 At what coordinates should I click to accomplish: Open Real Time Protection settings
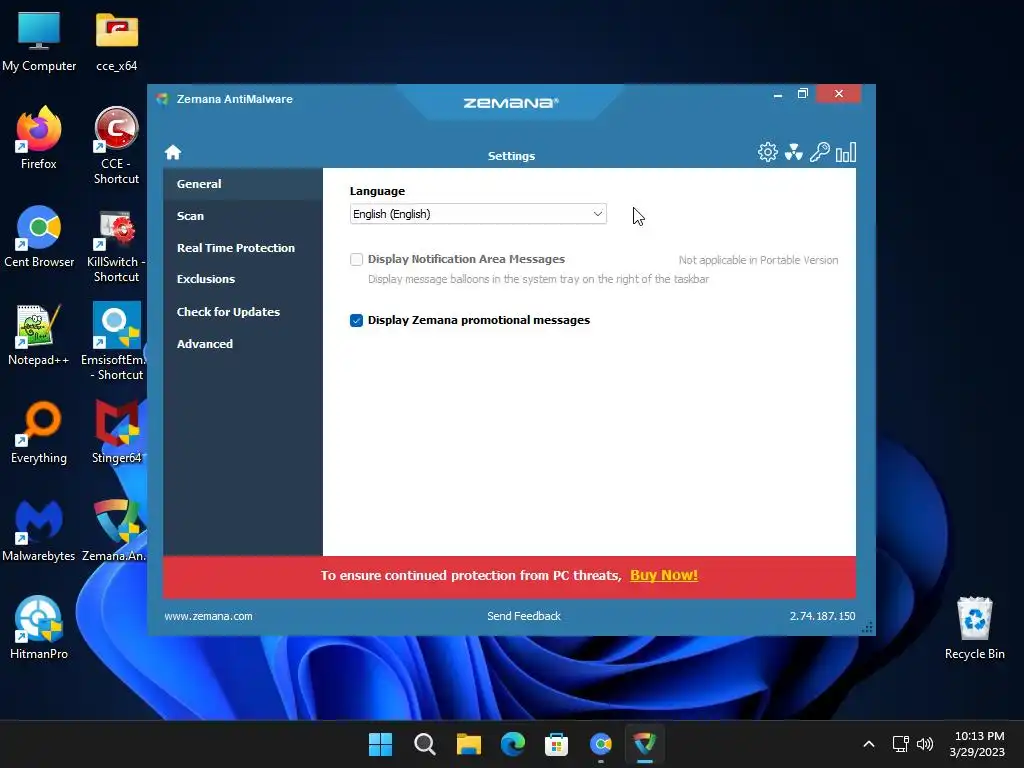point(243,248)
